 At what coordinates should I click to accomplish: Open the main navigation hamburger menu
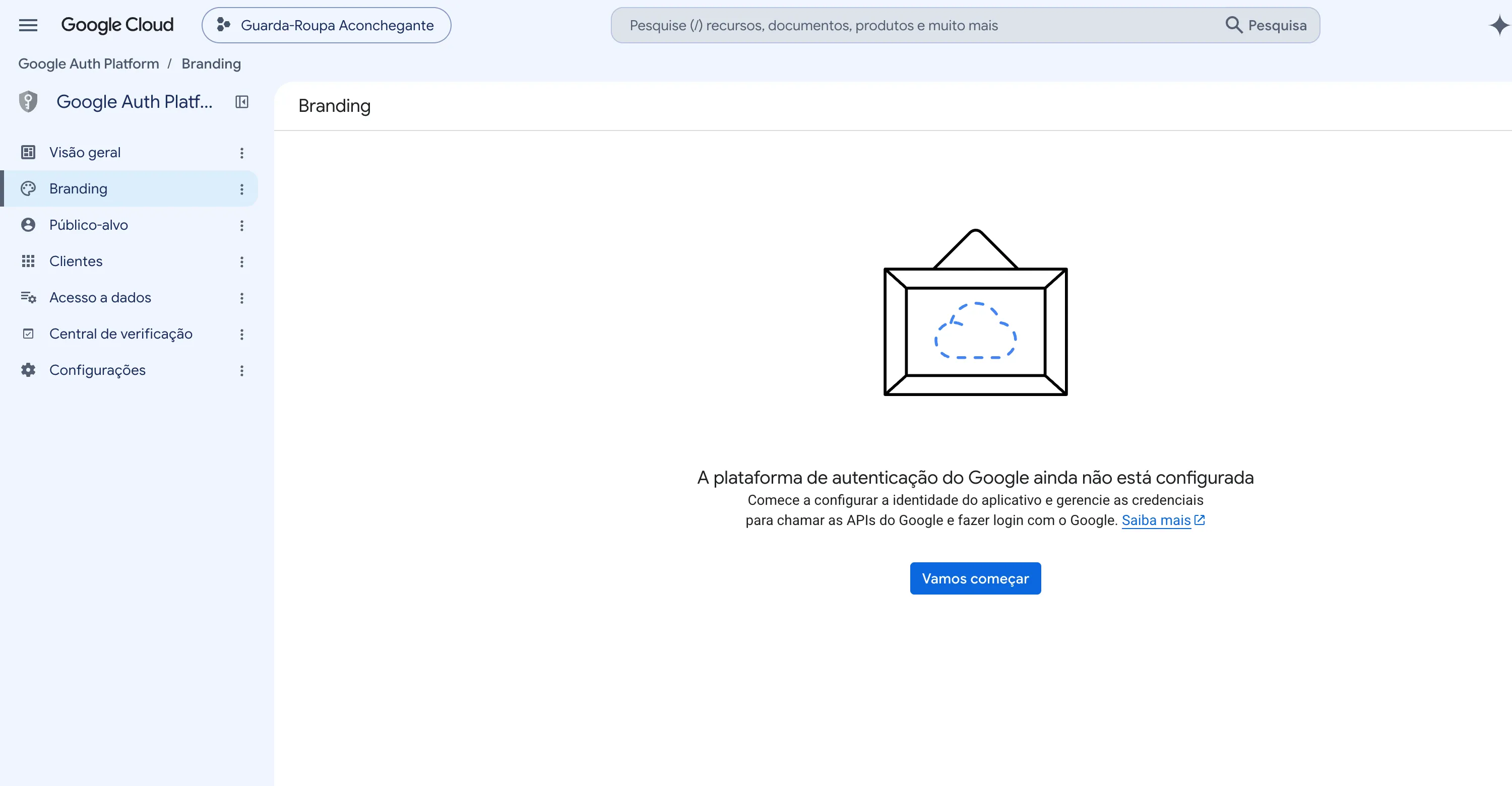coord(28,25)
